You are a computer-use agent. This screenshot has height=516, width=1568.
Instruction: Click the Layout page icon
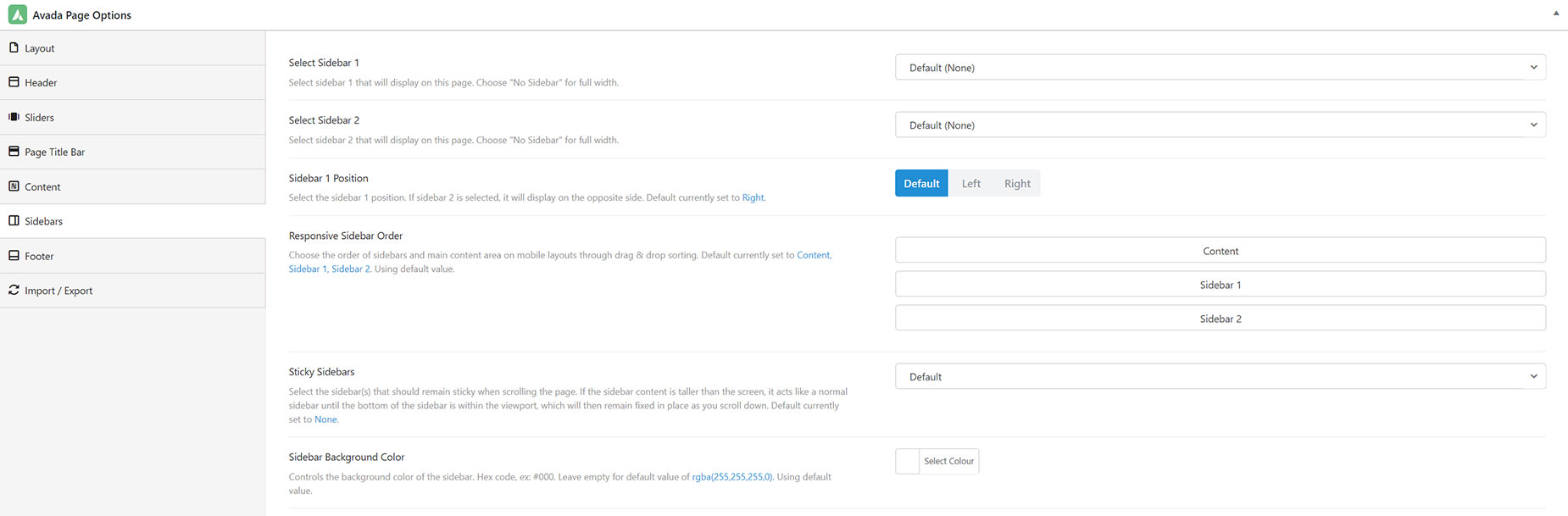[14, 47]
